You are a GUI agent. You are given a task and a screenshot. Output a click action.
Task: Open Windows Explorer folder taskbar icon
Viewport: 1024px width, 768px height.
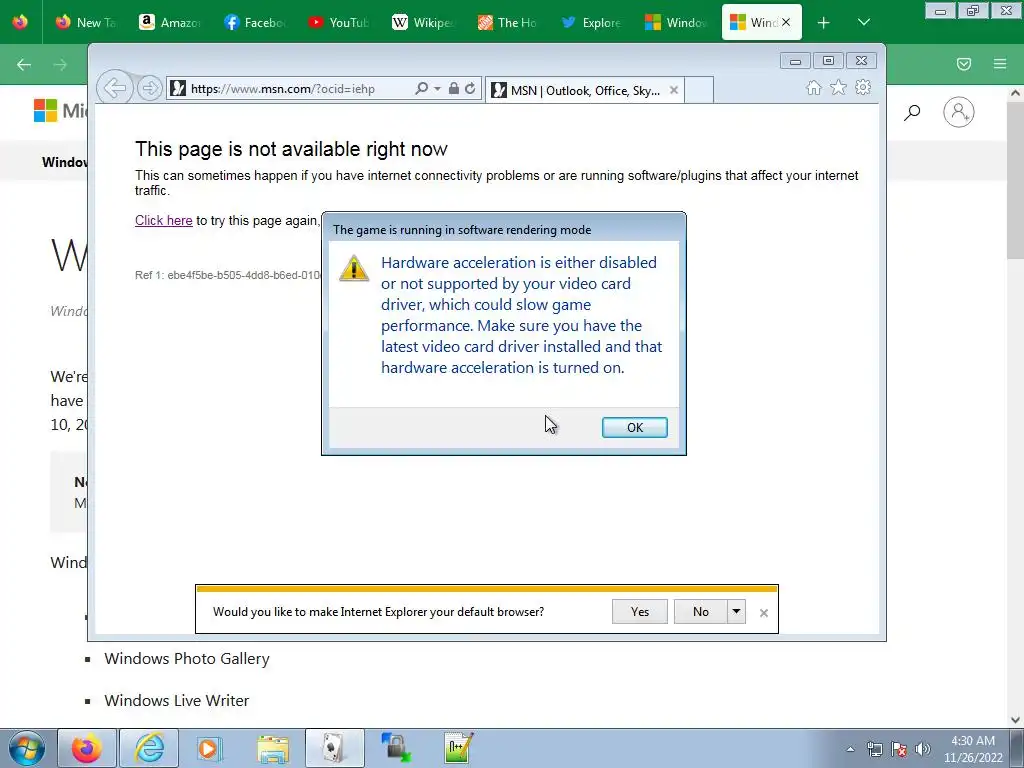coord(273,748)
